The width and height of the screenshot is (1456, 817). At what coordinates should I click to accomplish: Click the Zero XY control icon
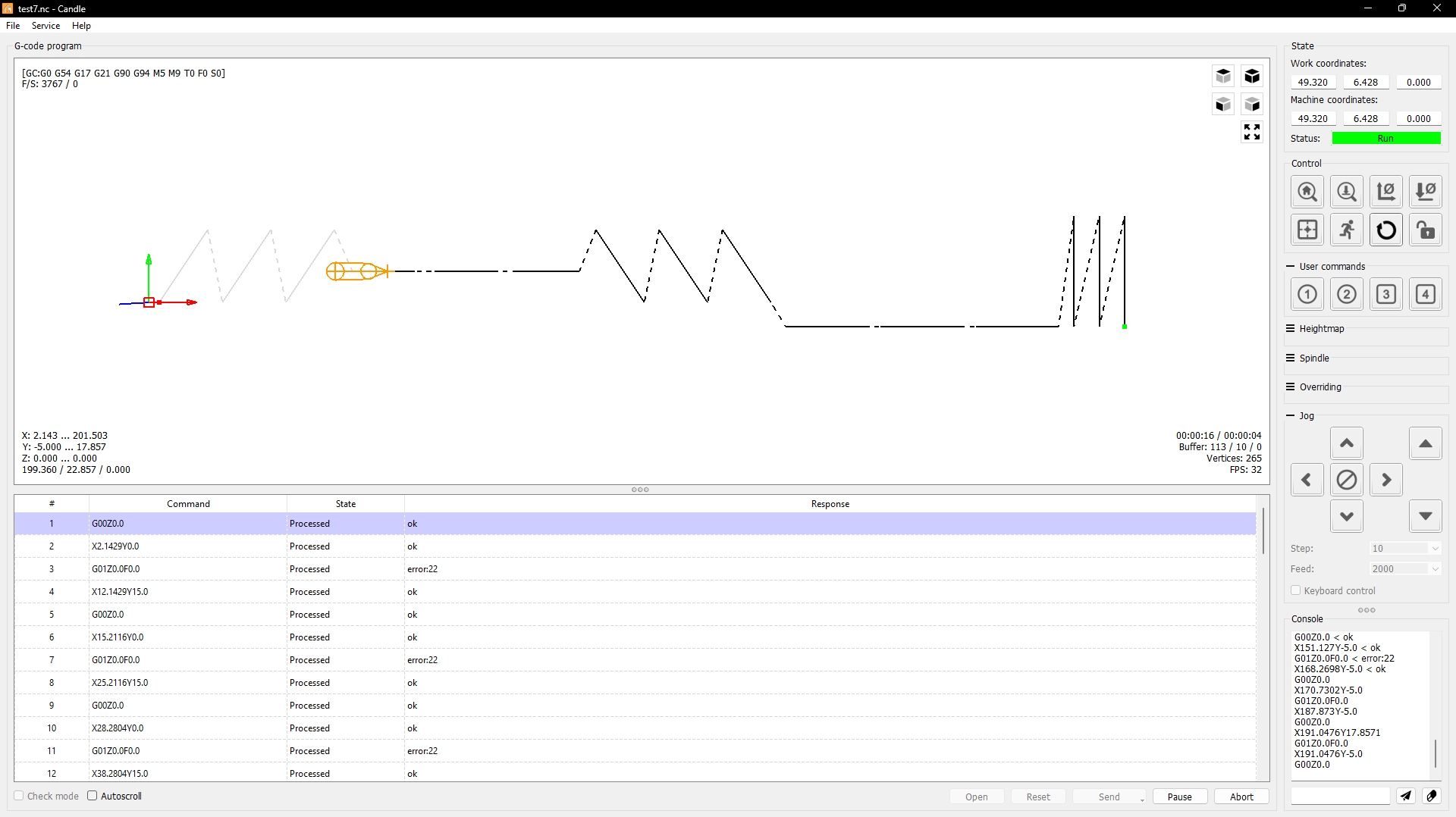[x=1385, y=192]
